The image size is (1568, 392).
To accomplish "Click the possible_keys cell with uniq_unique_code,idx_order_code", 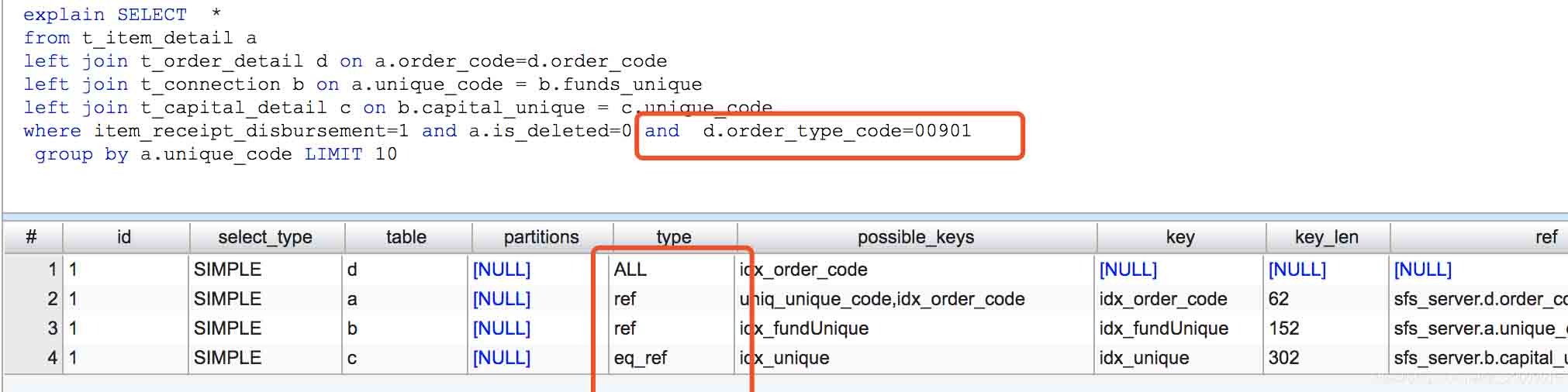I will click(x=882, y=299).
